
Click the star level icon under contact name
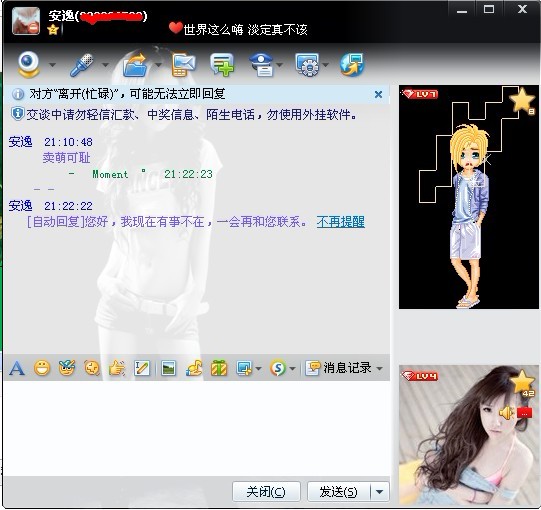[53, 30]
